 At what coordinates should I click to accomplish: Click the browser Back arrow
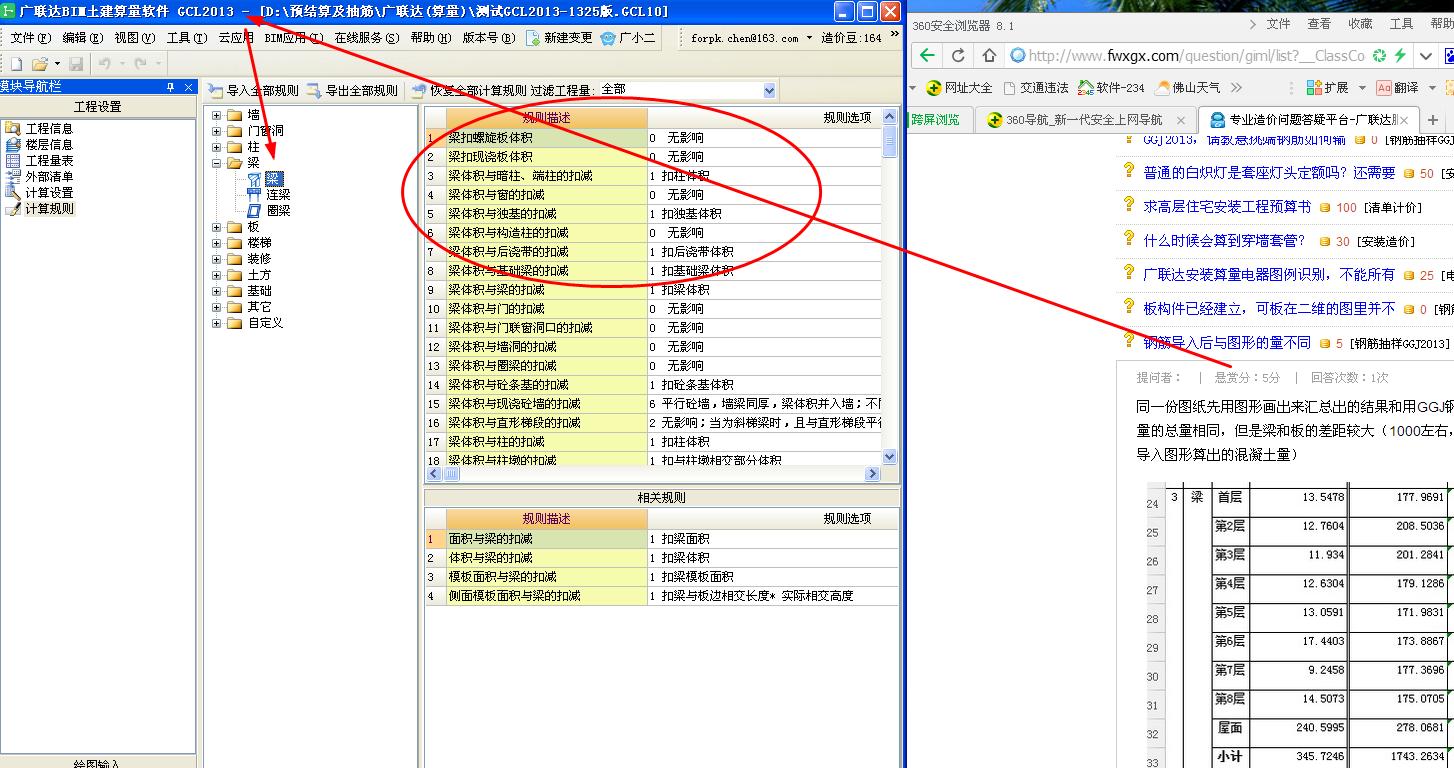coord(927,56)
